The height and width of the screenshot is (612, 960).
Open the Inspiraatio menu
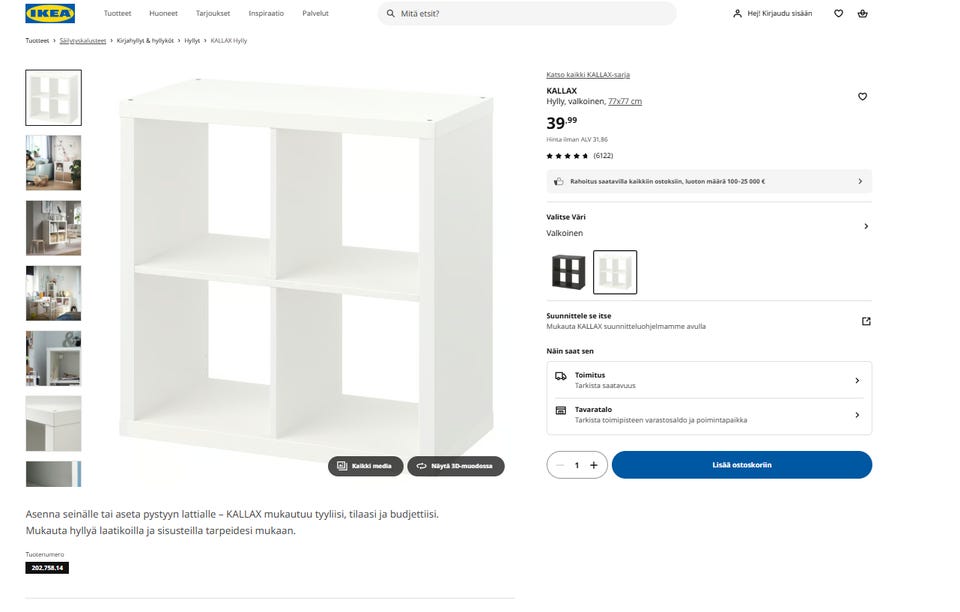266,13
